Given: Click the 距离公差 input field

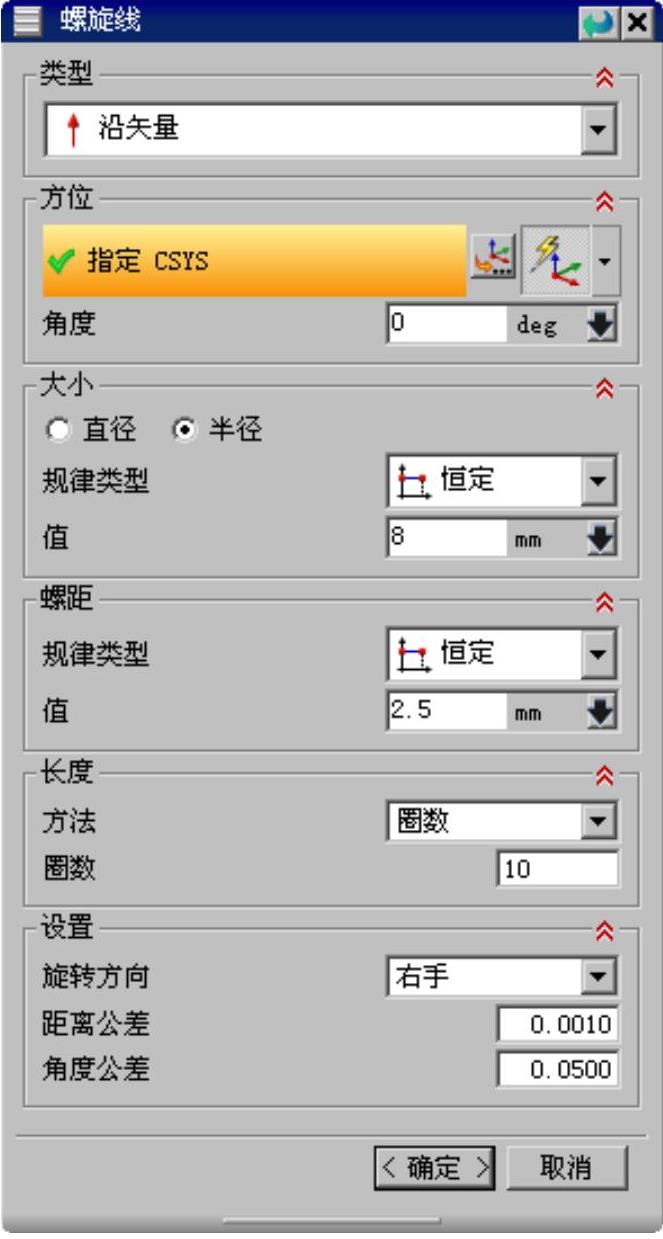Looking at the screenshot, I should tap(557, 1024).
